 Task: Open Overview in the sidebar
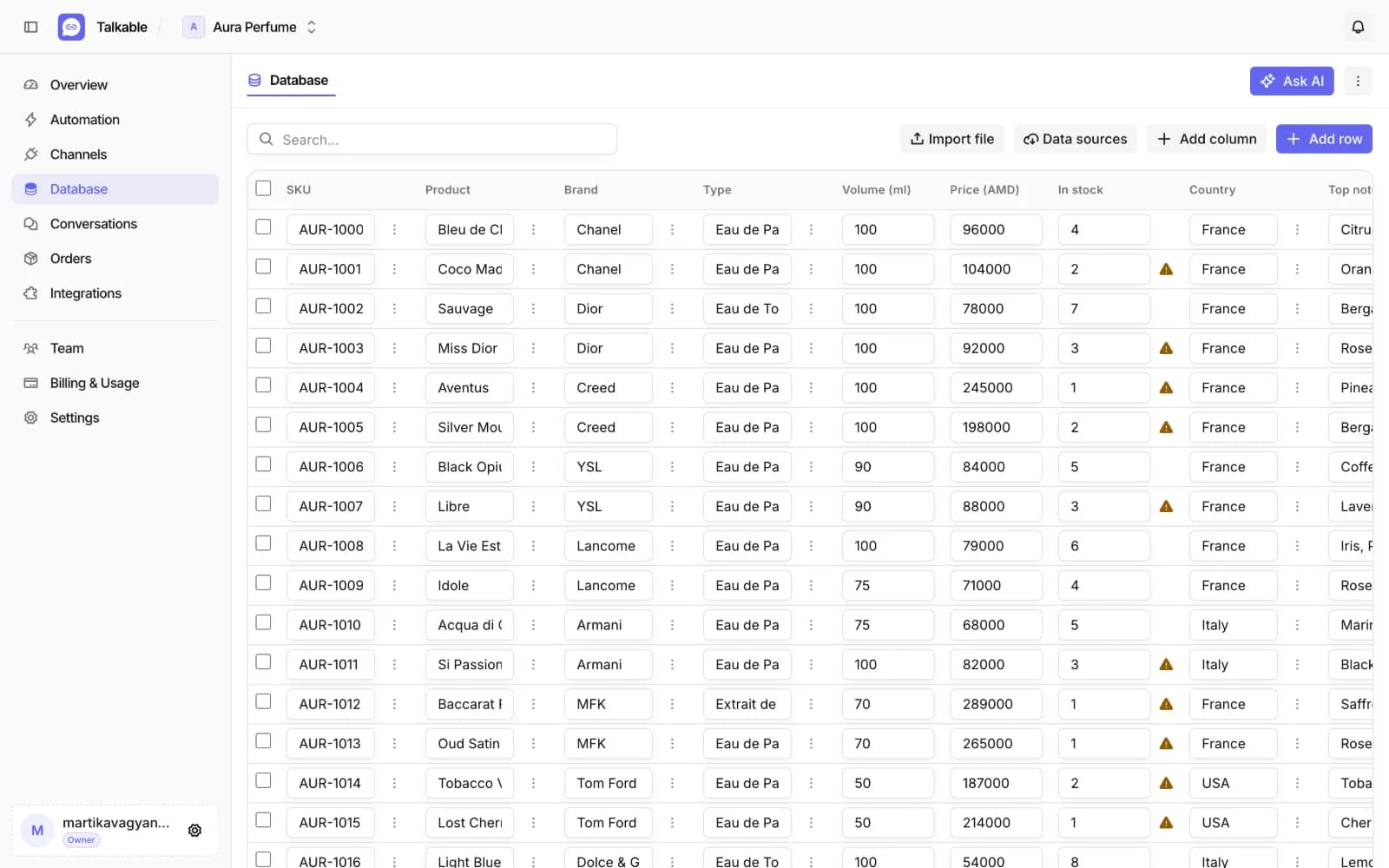pos(115,85)
